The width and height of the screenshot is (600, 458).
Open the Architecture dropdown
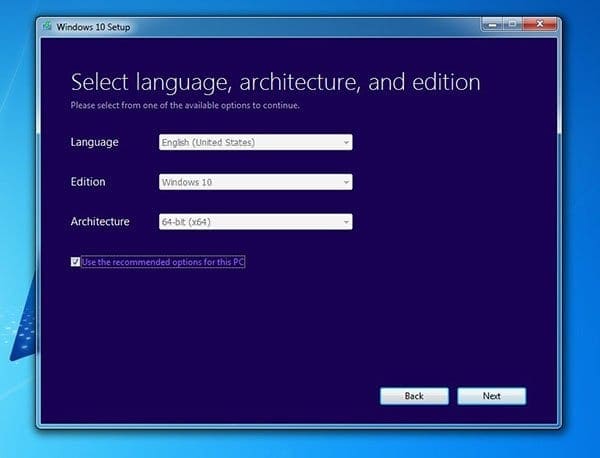coord(256,222)
